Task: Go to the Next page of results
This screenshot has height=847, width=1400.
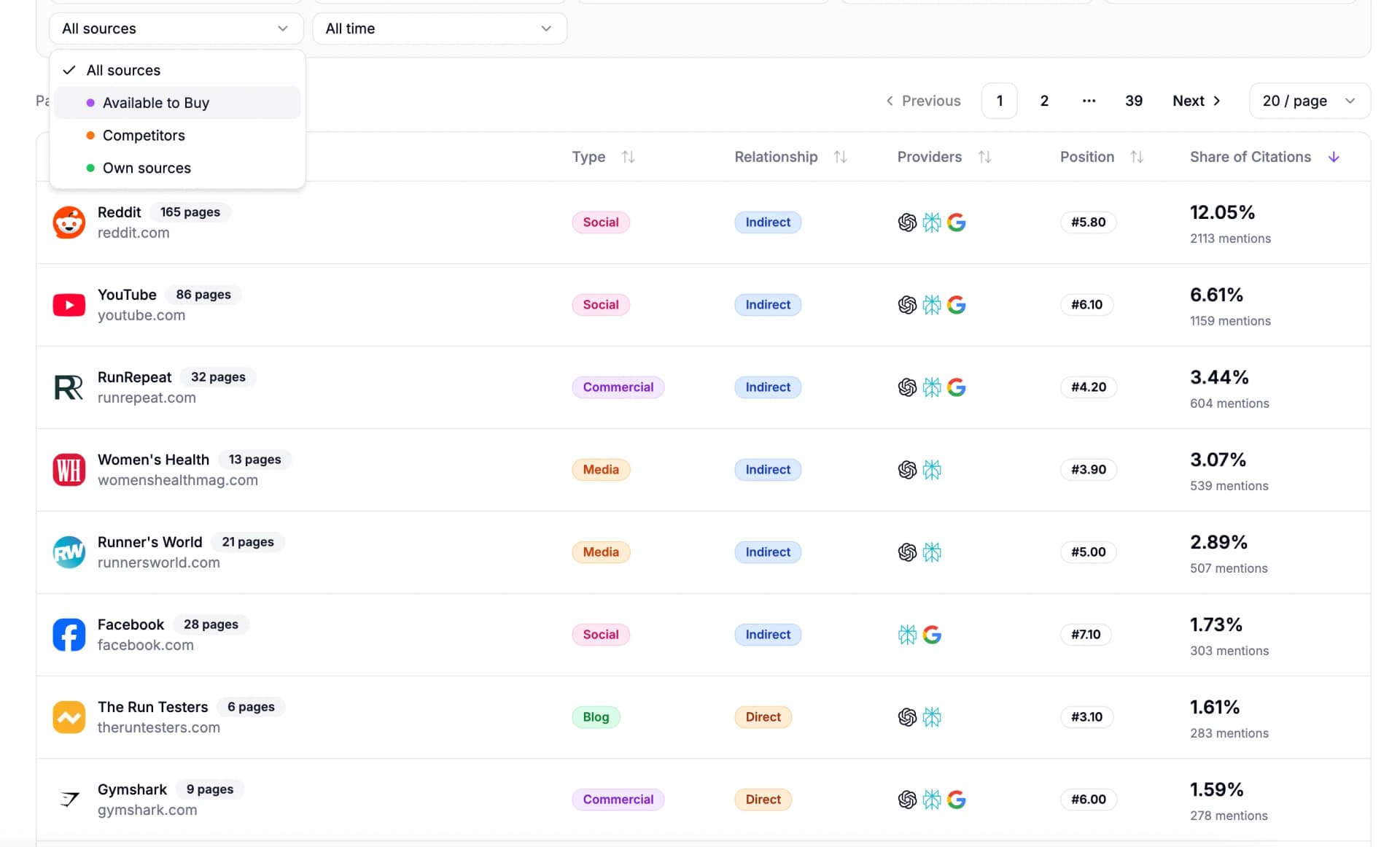Action: 1196,101
